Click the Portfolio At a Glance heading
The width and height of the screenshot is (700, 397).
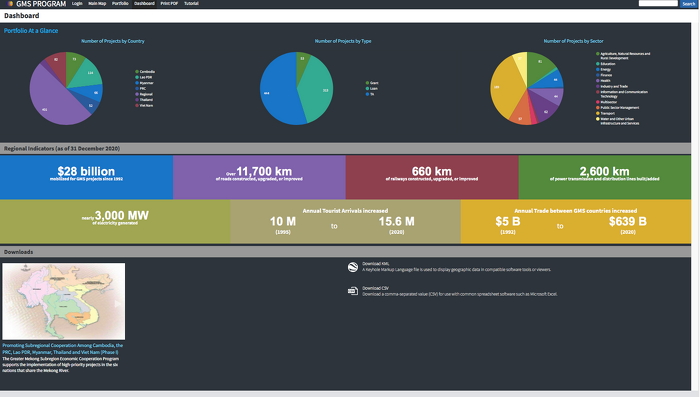pos(31,31)
